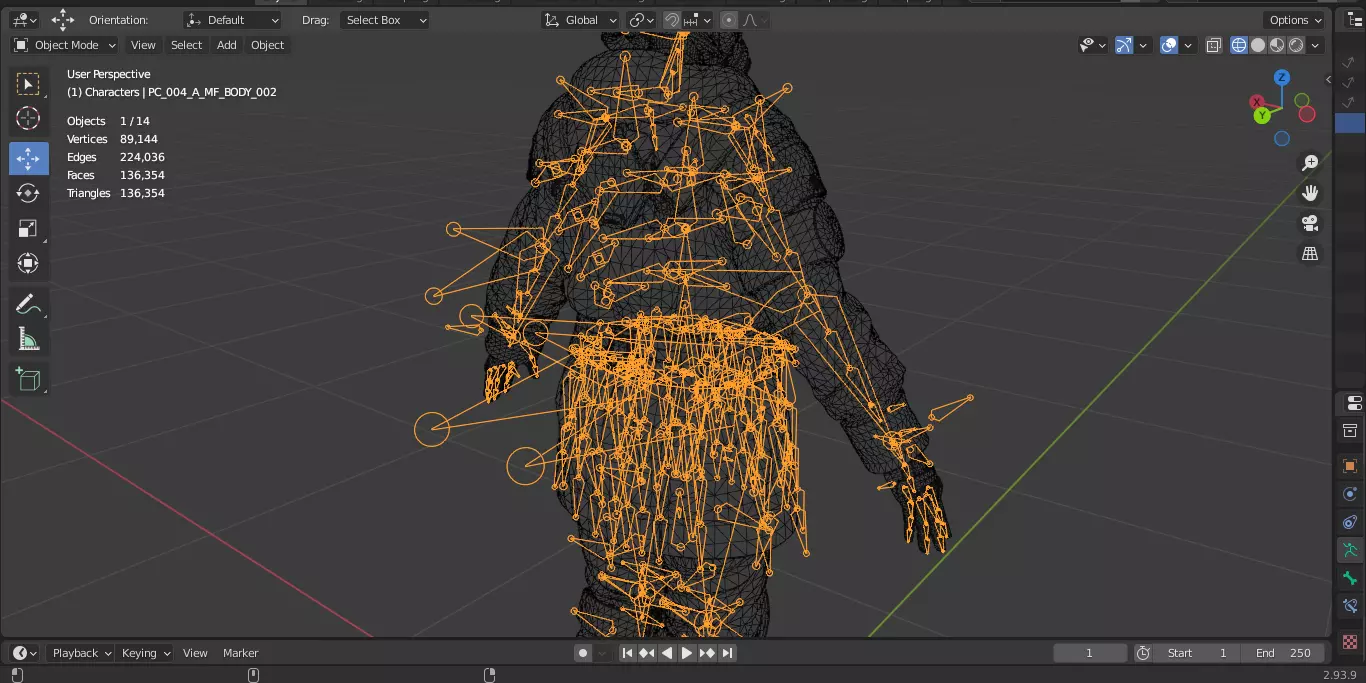Click the tool settings Move icon
The image size is (1366, 683).
(63, 20)
